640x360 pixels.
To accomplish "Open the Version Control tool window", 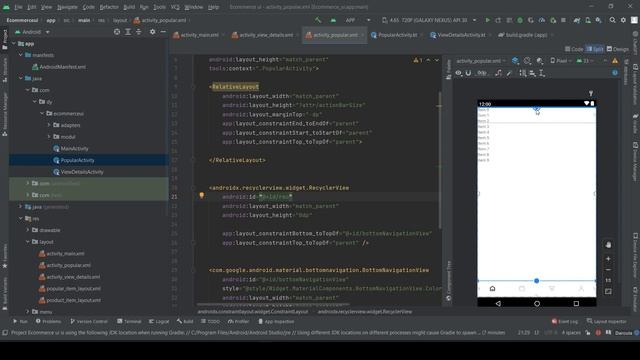I will 89,322.
